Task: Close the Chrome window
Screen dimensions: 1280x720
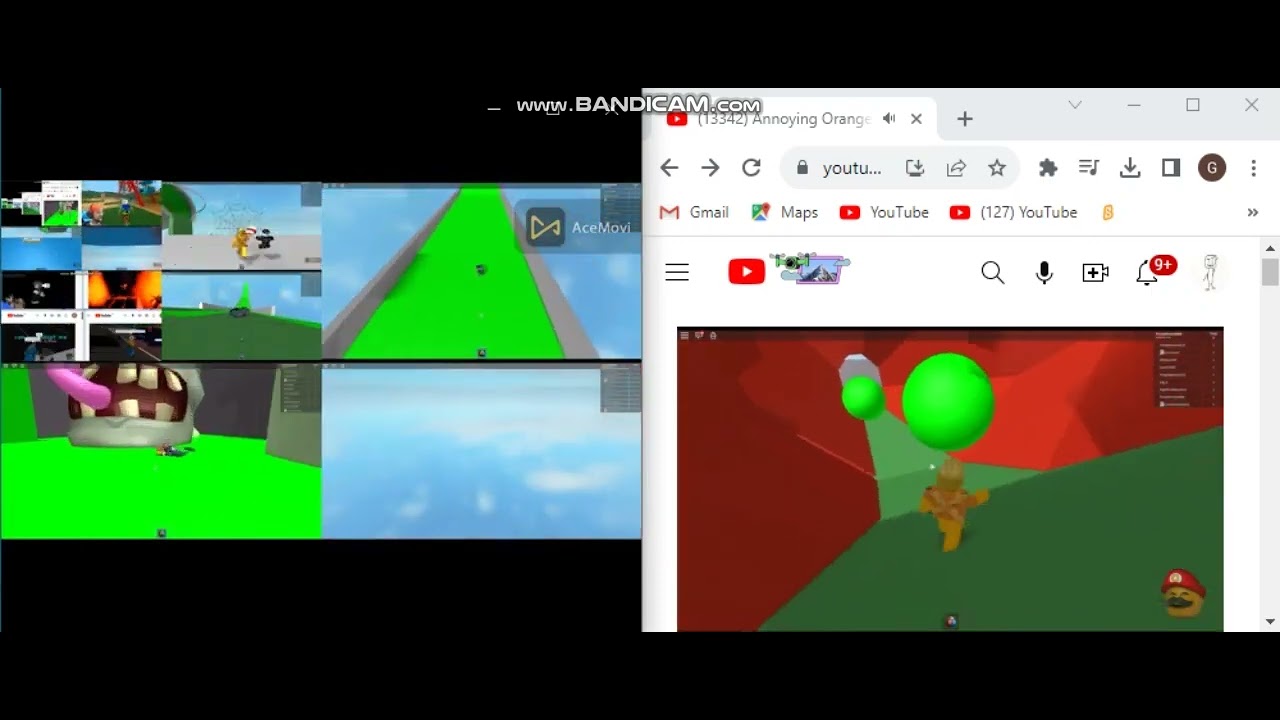Action: pyautogui.click(x=1251, y=105)
